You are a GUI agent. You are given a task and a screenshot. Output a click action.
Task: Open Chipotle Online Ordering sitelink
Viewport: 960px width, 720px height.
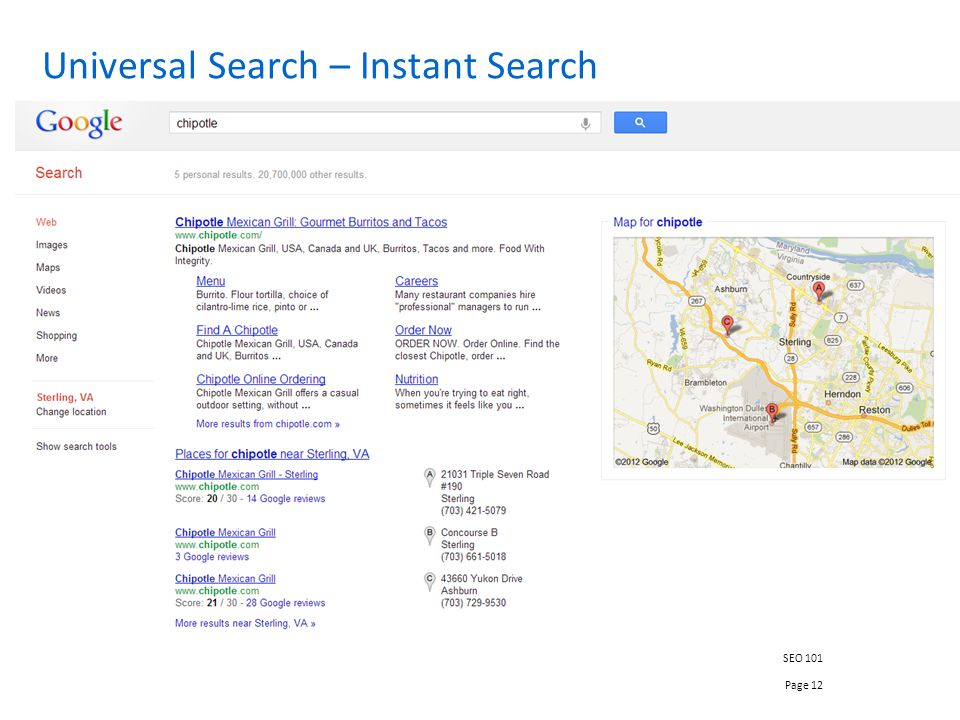click(261, 379)
